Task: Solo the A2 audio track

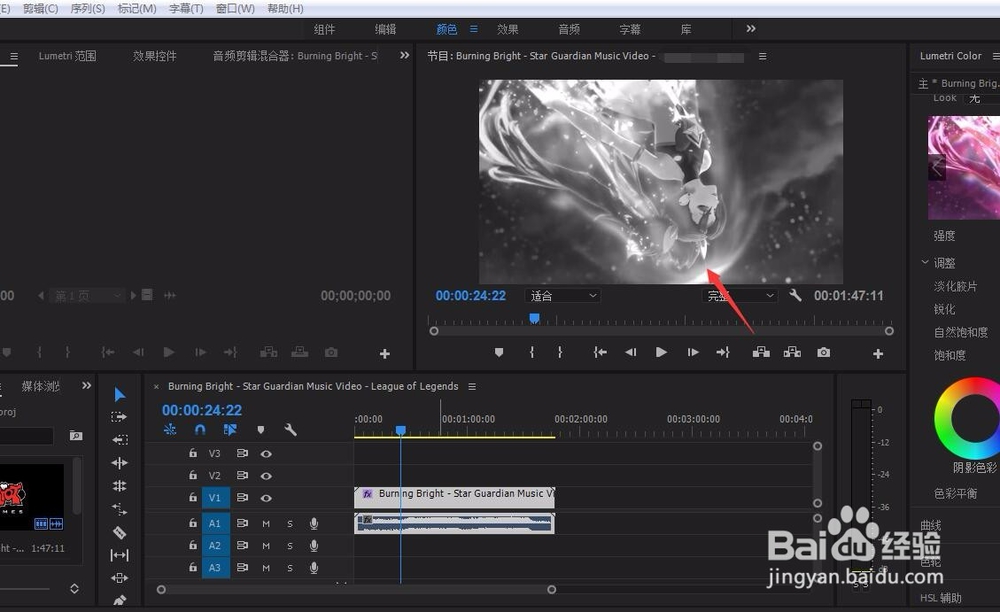Action: click(290, 546)
